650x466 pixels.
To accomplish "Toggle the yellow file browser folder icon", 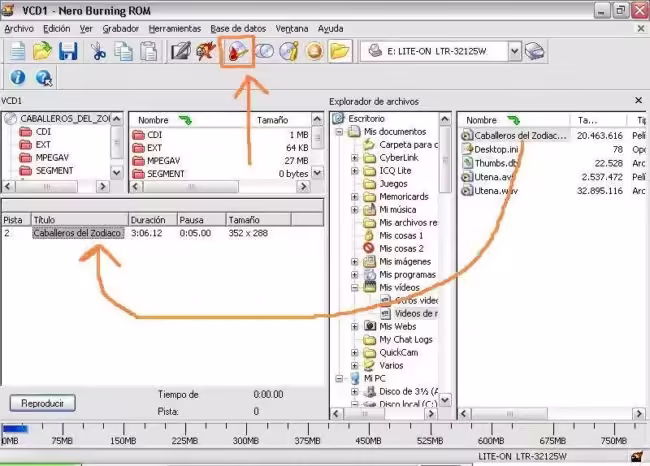I will (340, 51).
